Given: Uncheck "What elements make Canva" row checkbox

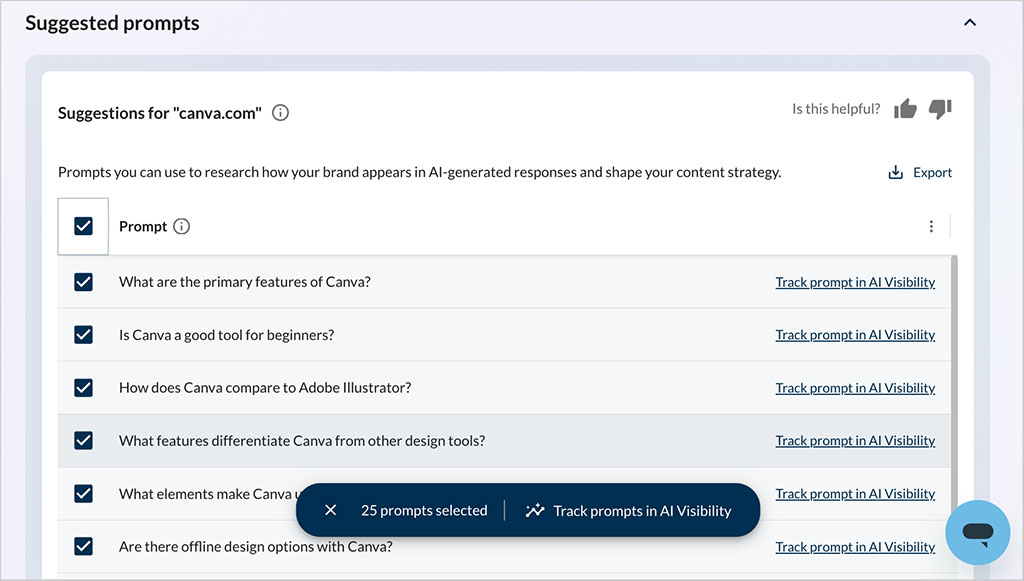Looking at the screenshot, I should coord(83,494).
